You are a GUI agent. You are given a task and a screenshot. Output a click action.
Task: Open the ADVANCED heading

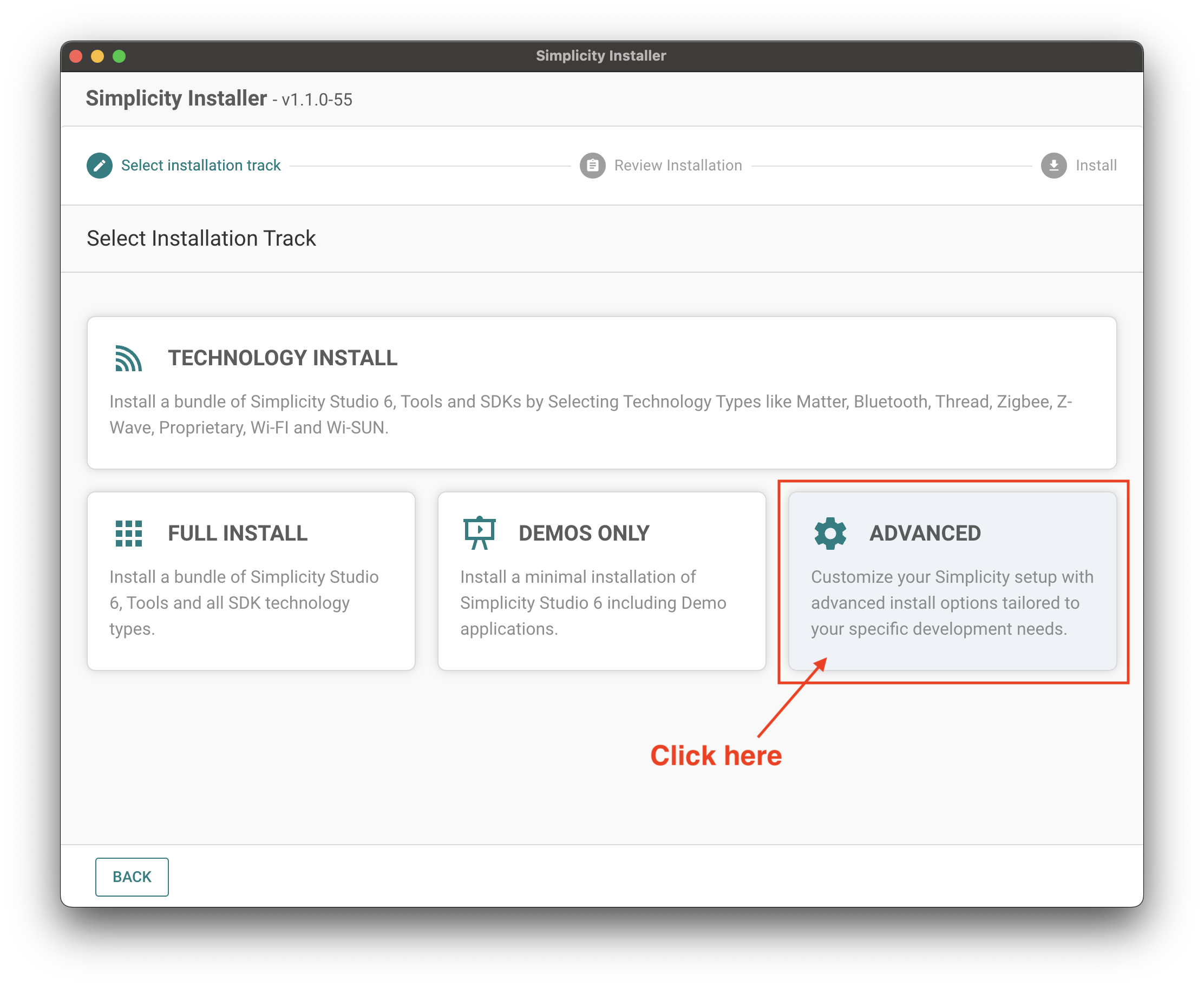(x=925, y=534)
